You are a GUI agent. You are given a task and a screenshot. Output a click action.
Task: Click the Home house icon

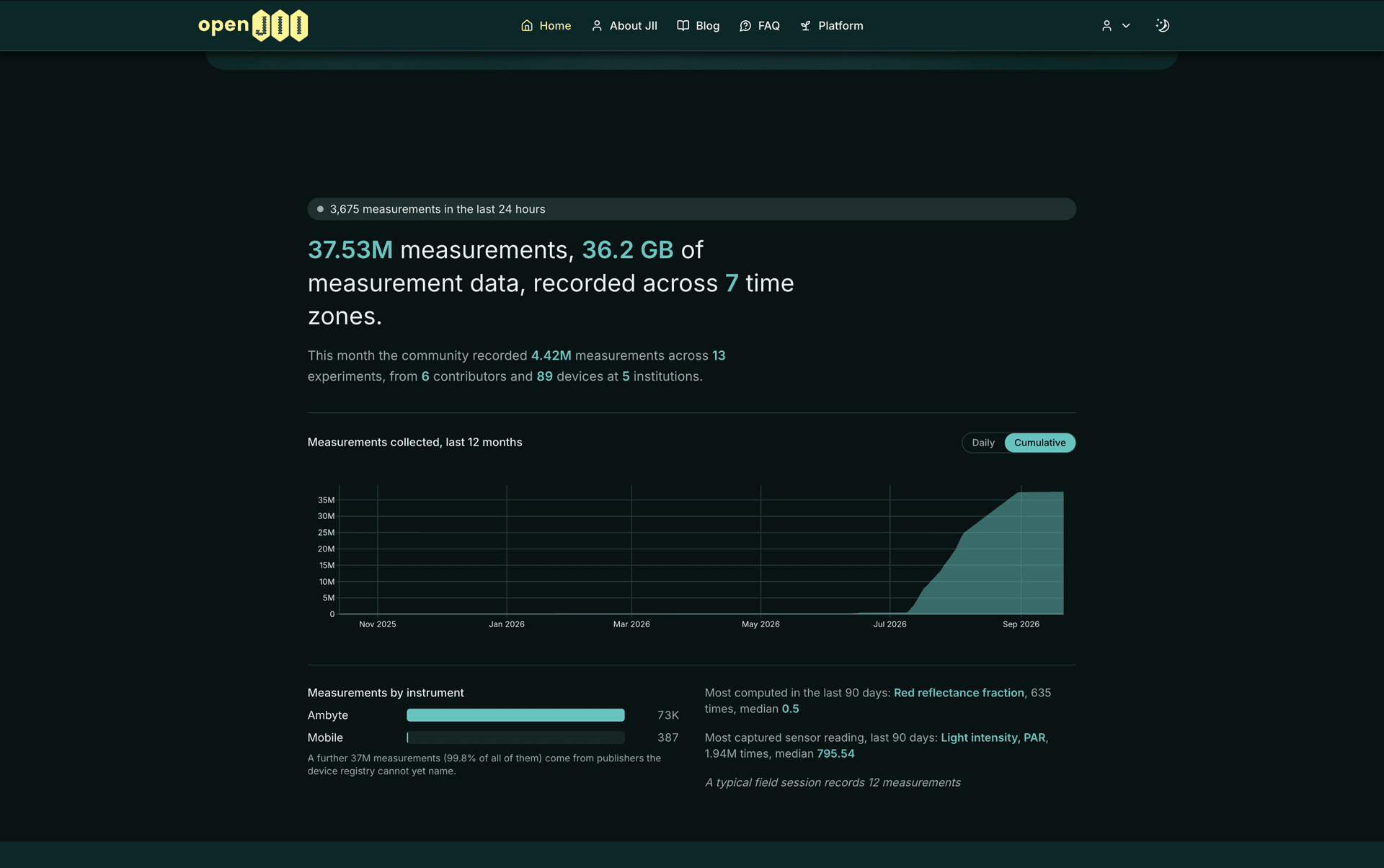click(527, 26)
